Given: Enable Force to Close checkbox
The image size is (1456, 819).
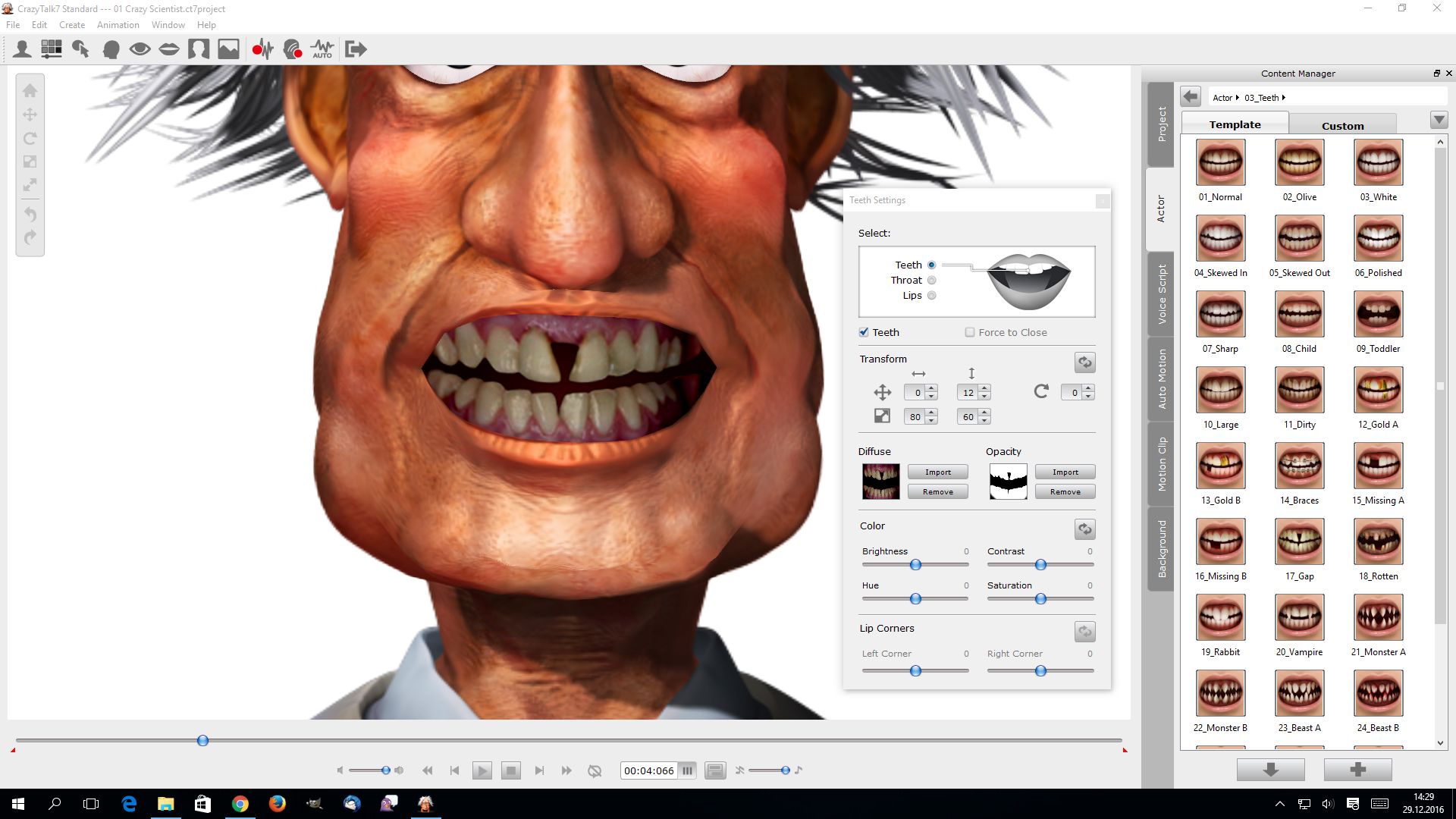Looking at the screenshot, I should pyautogui.click(x=970, y=332).
